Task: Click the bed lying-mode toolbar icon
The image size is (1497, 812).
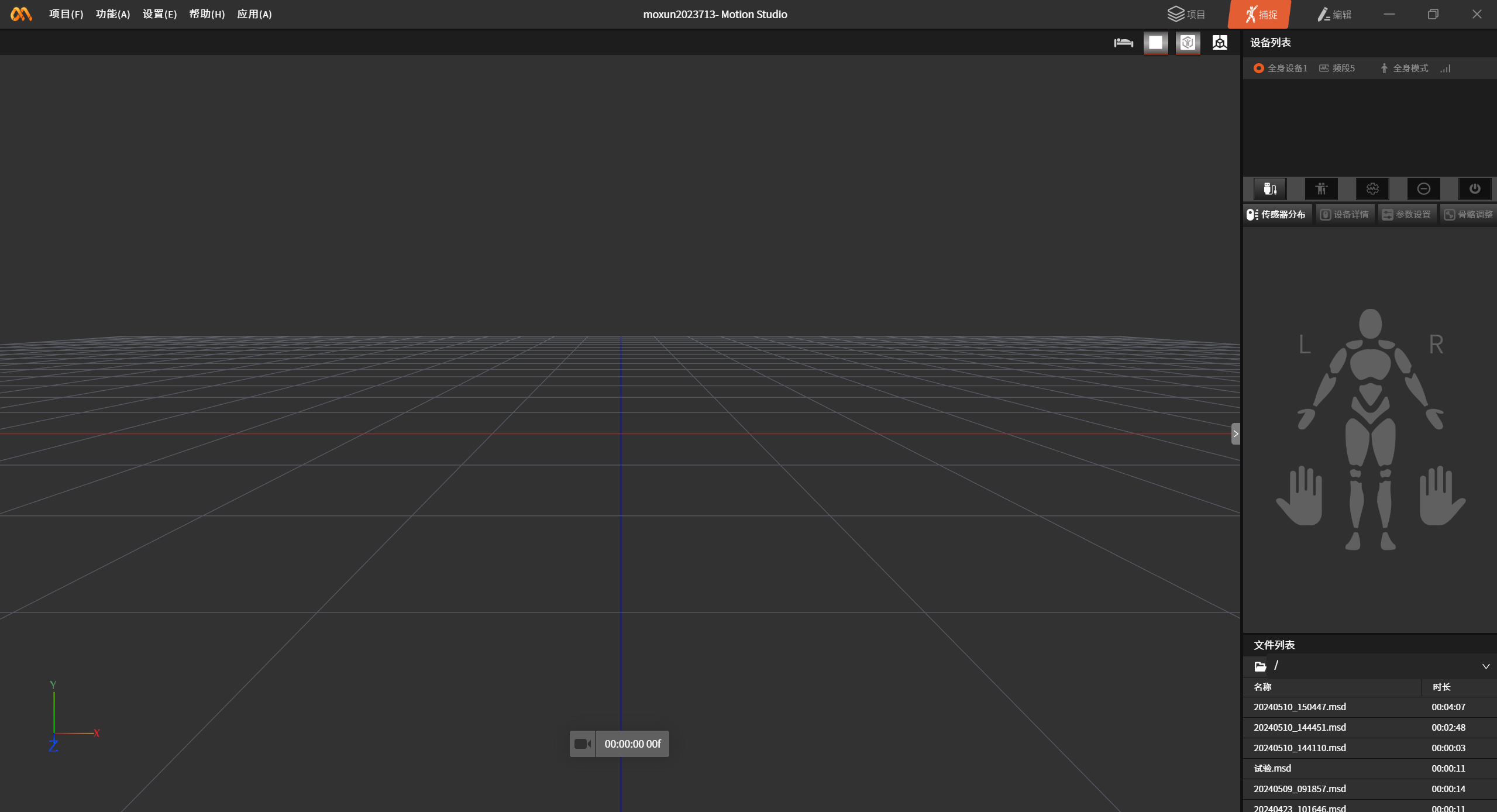Action: click(1123, 43)
